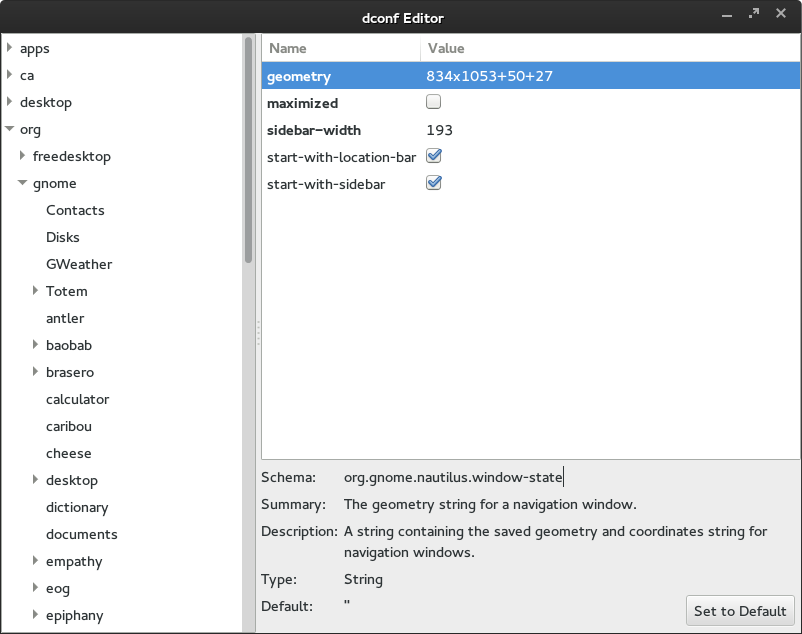Toggle the maximized checkbox
This screenshot has width=802, height=634.
(433, 102)
